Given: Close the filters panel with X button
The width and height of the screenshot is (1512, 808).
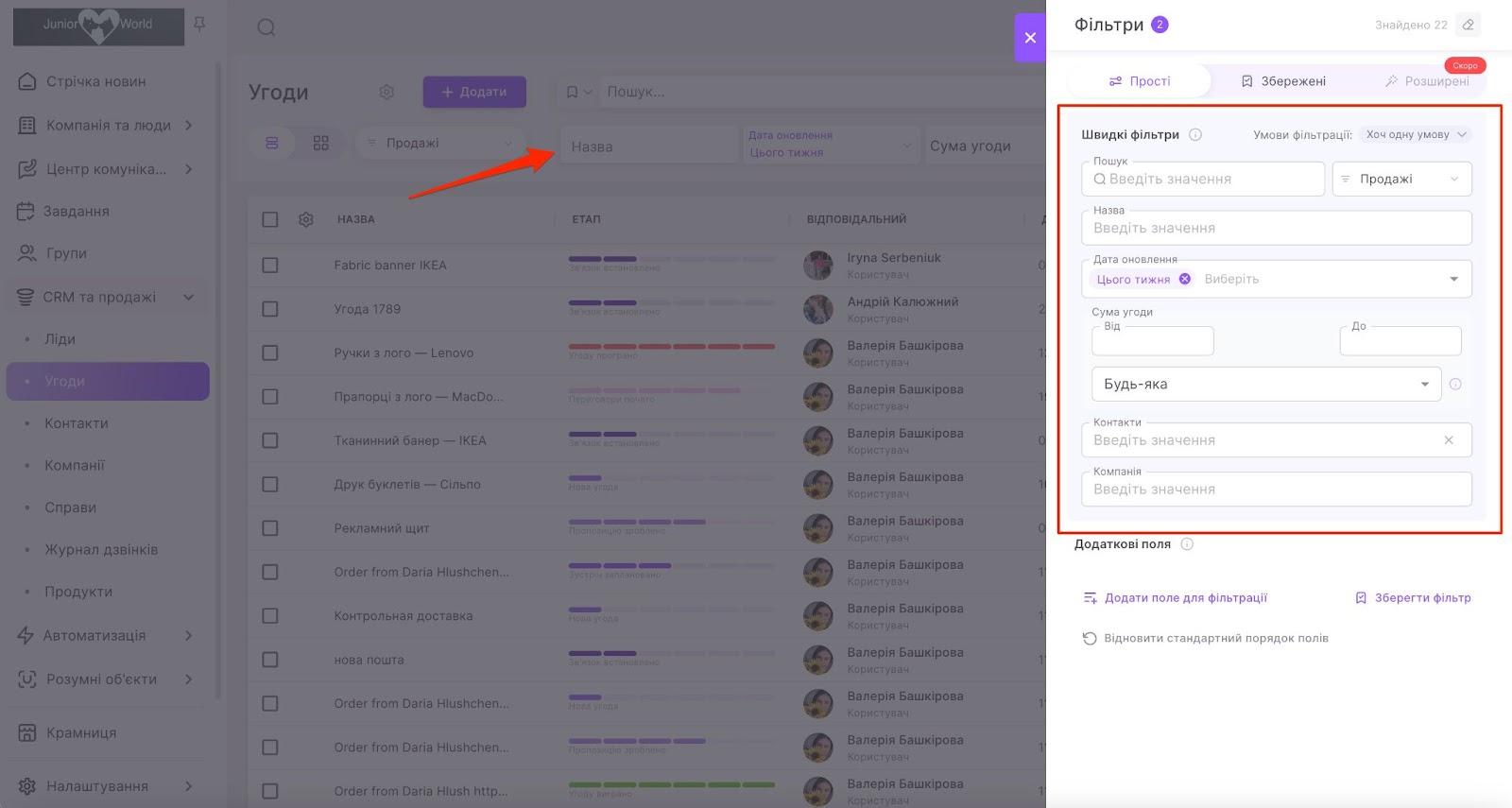Looking at the screenshot, I should coord(1030,38).
